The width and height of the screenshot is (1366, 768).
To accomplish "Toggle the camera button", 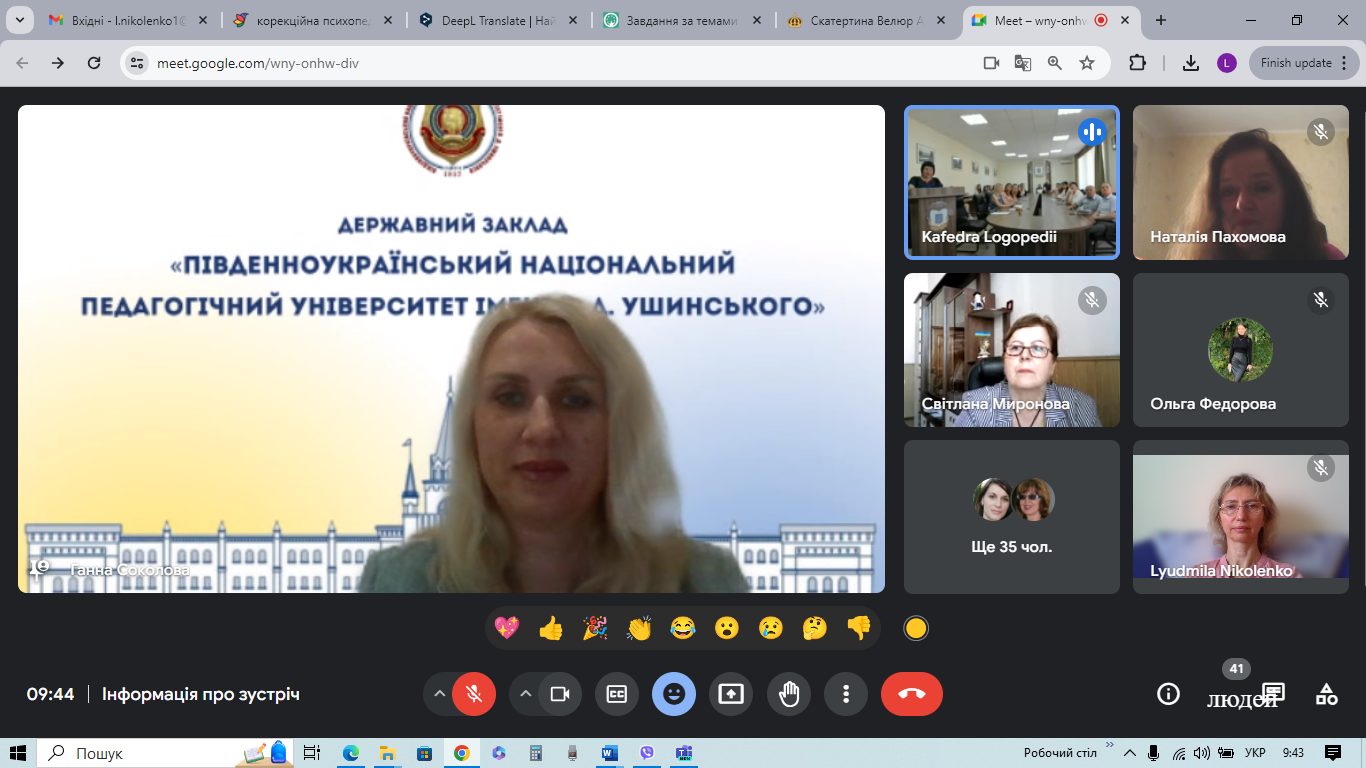I will 560,694.
